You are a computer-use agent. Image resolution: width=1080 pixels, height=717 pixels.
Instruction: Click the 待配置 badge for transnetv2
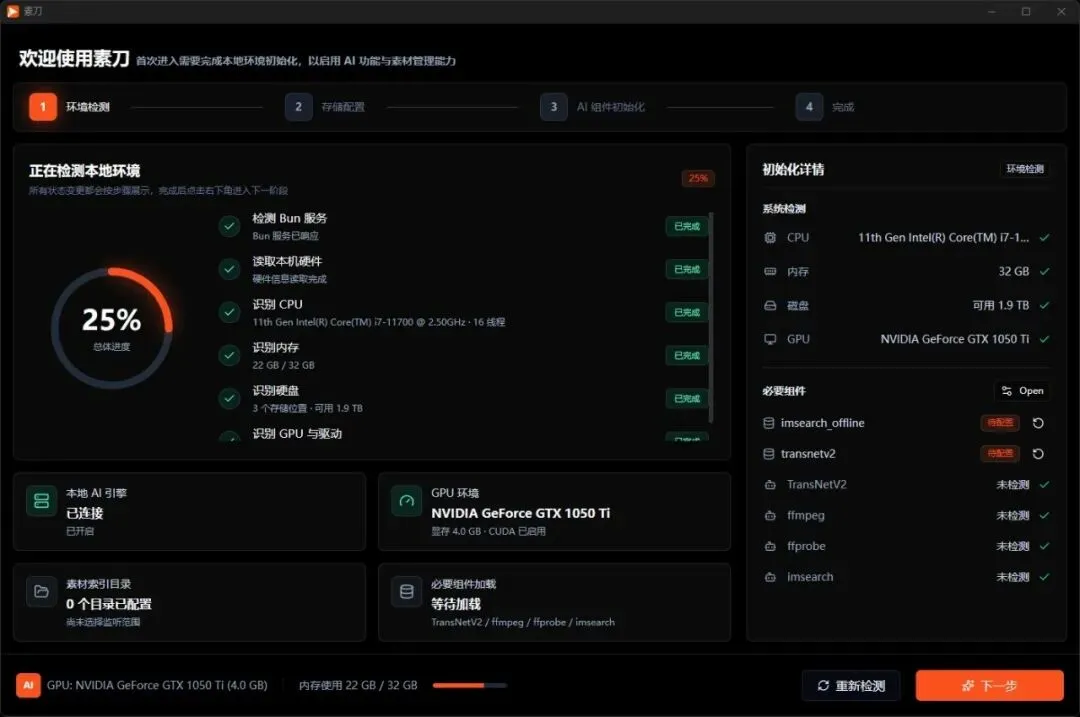click(1000, 453)
